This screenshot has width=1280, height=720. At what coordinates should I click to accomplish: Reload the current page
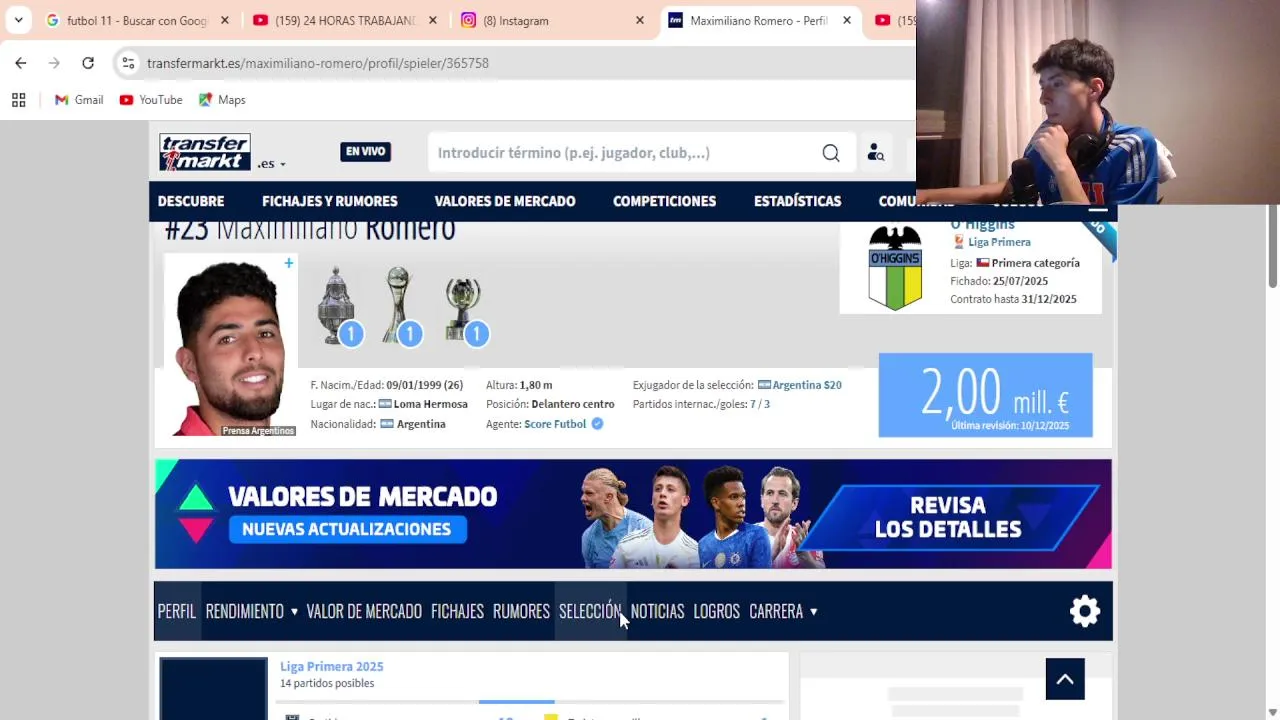(88, 63)
